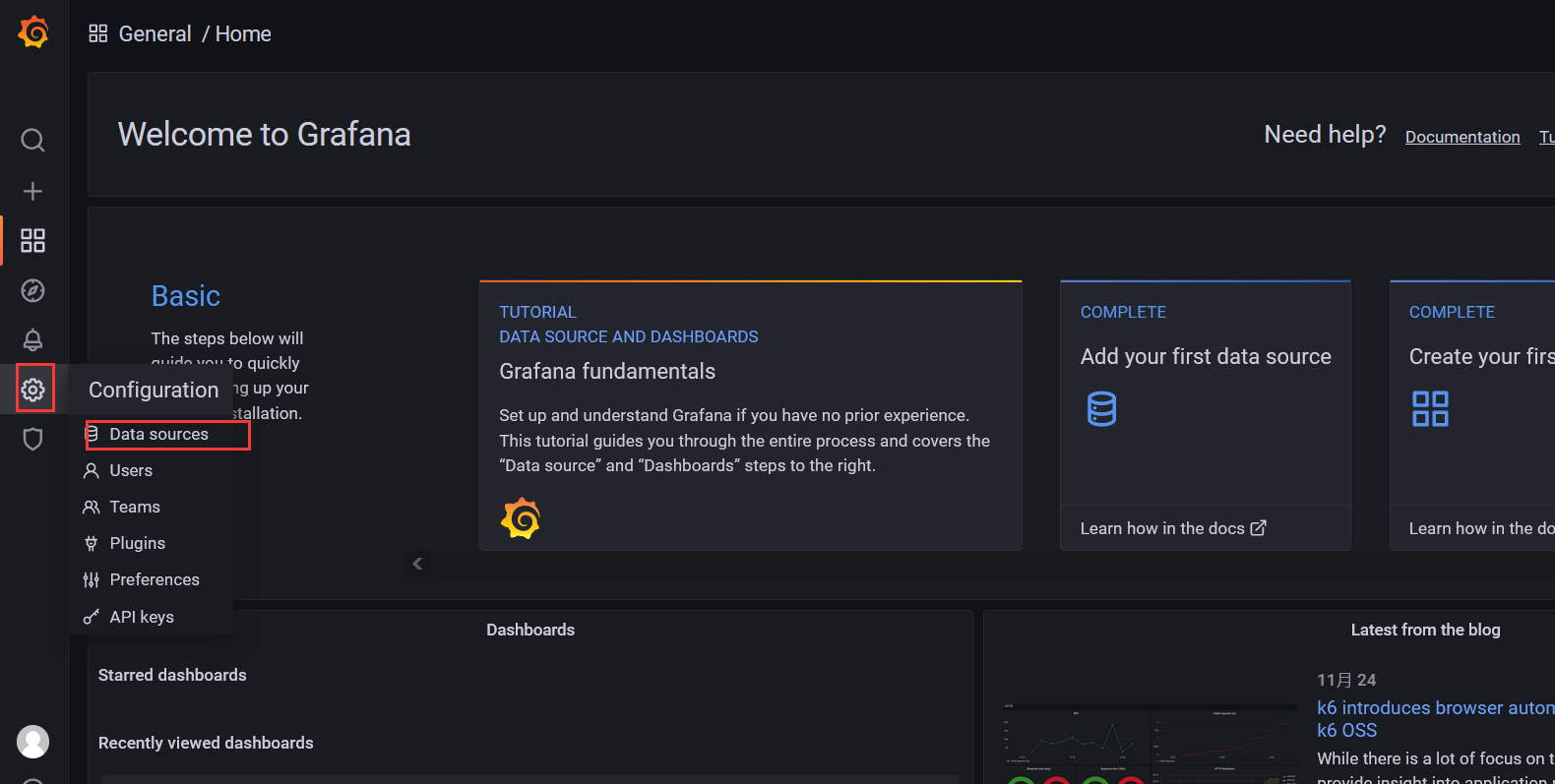Viewport: 1555px width, 784px height.
Task: Click the user avatar at sidebar bottom
Action: point(33,742)
